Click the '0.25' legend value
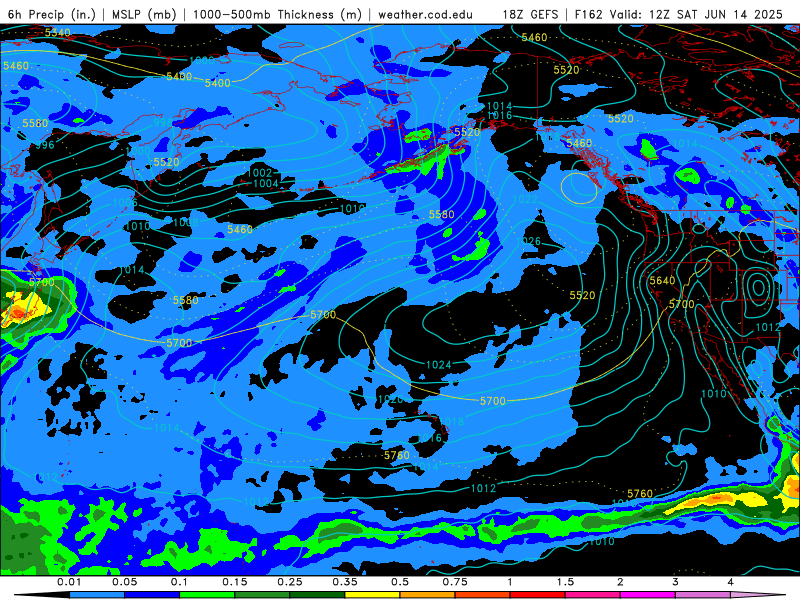The width and height of the screenshot is (800, 600). (x=290, y=582)
